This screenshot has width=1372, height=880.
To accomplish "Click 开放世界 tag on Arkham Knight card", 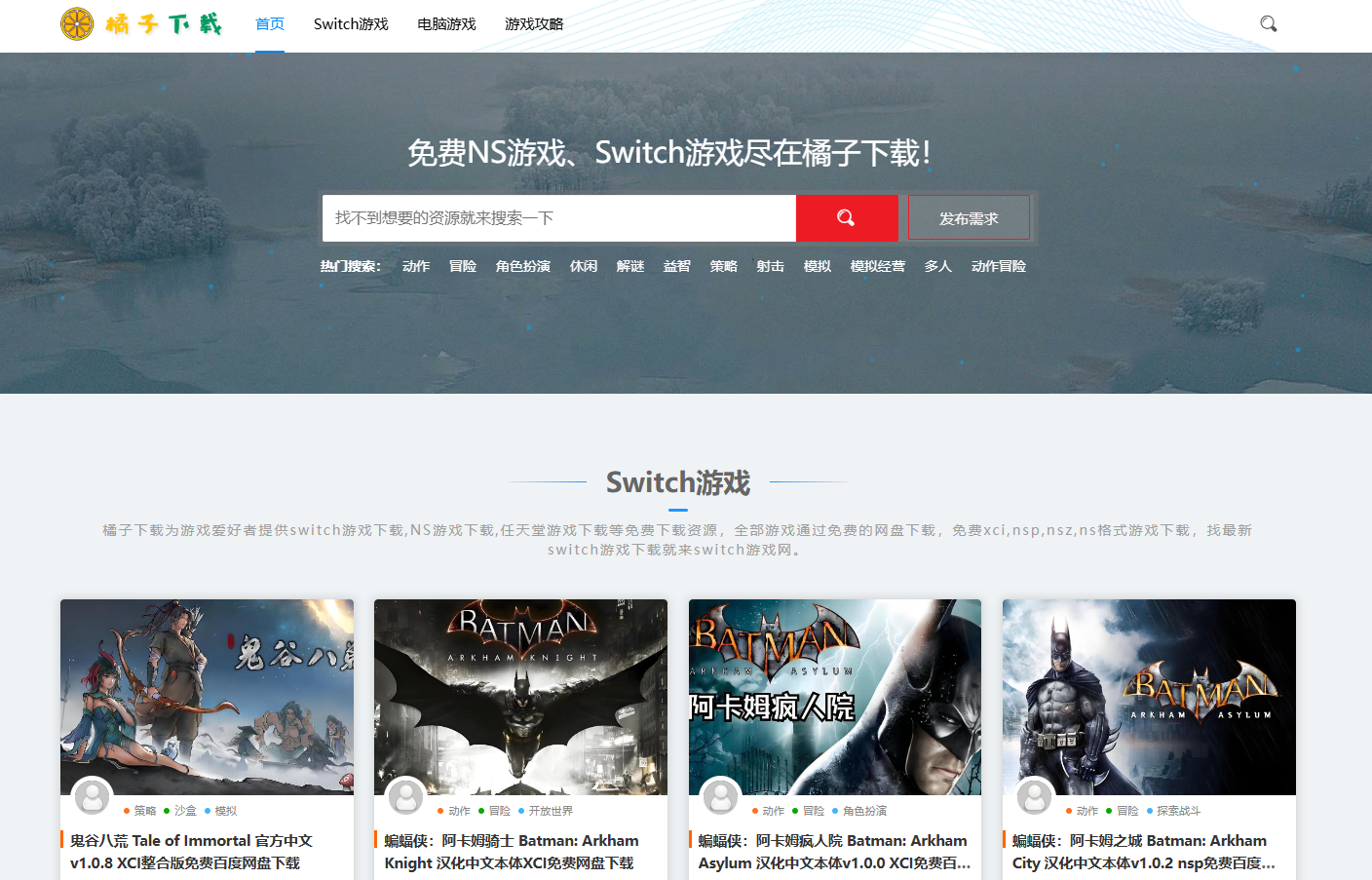I will 551,811.
